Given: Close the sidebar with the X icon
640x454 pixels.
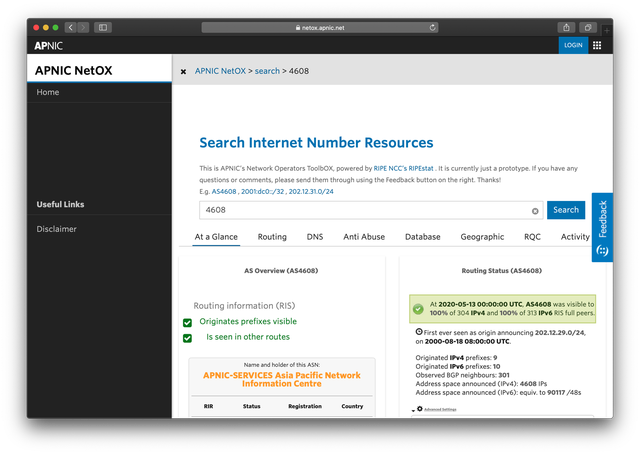Looking at the screenshot, I should [x=183, y=71].
